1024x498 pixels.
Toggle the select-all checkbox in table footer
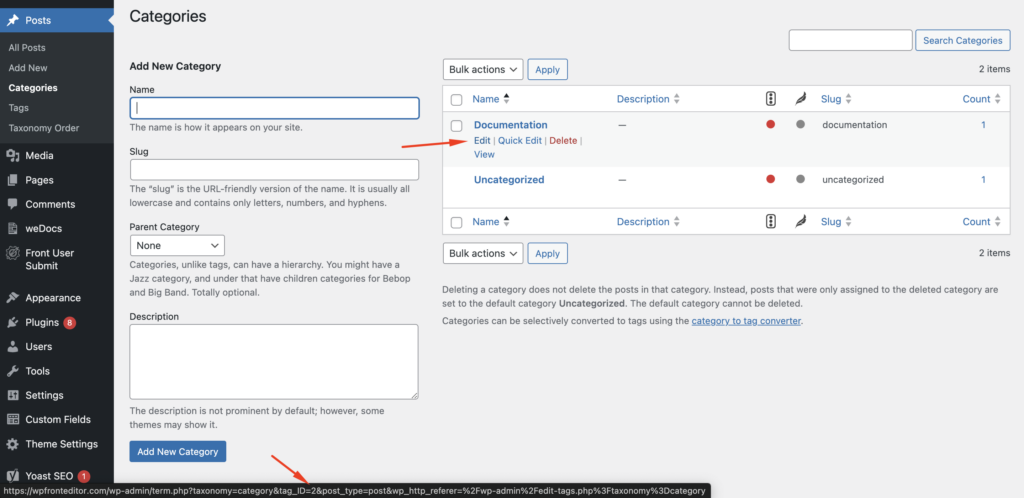457,222
